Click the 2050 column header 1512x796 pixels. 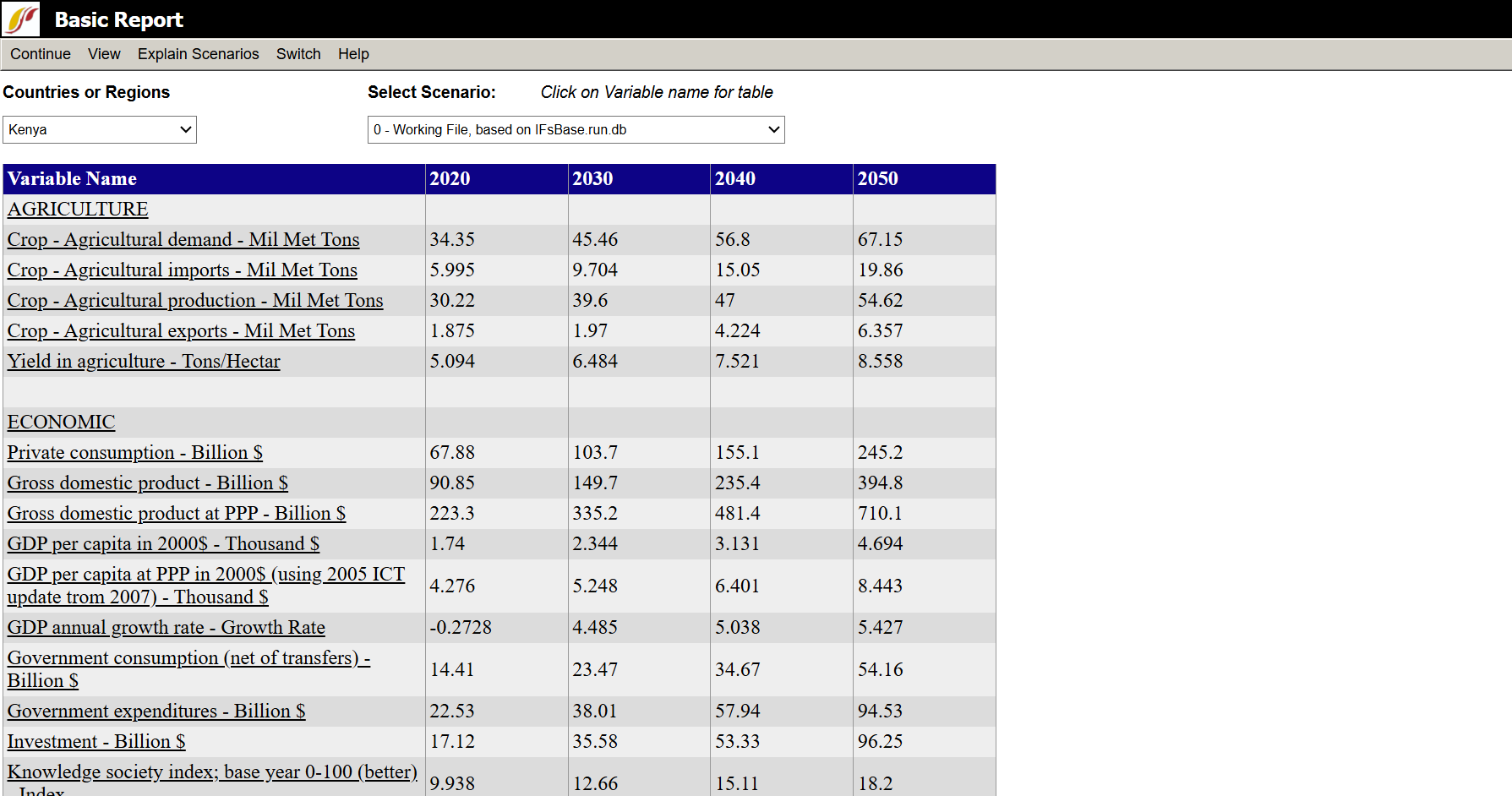[878, 179]
